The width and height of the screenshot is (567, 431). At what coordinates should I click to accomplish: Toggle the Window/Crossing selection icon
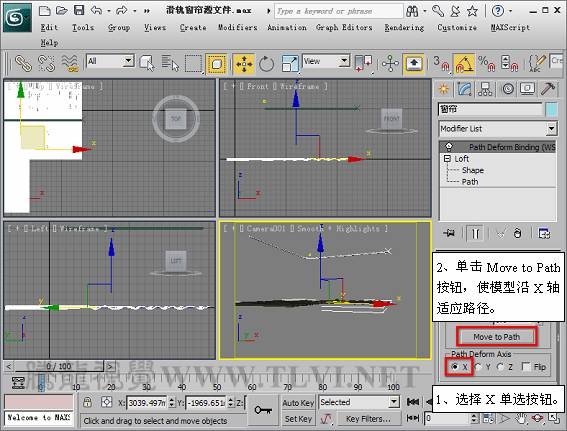[x=216, y=64]
